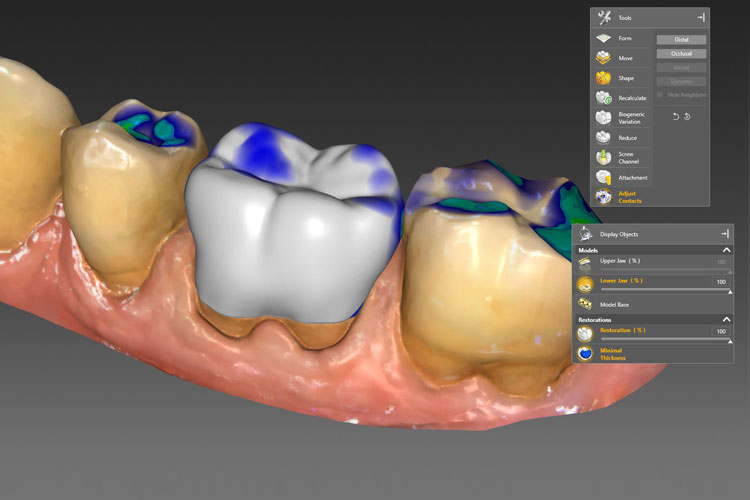Run the Recalculate tool

coord(621,98)
